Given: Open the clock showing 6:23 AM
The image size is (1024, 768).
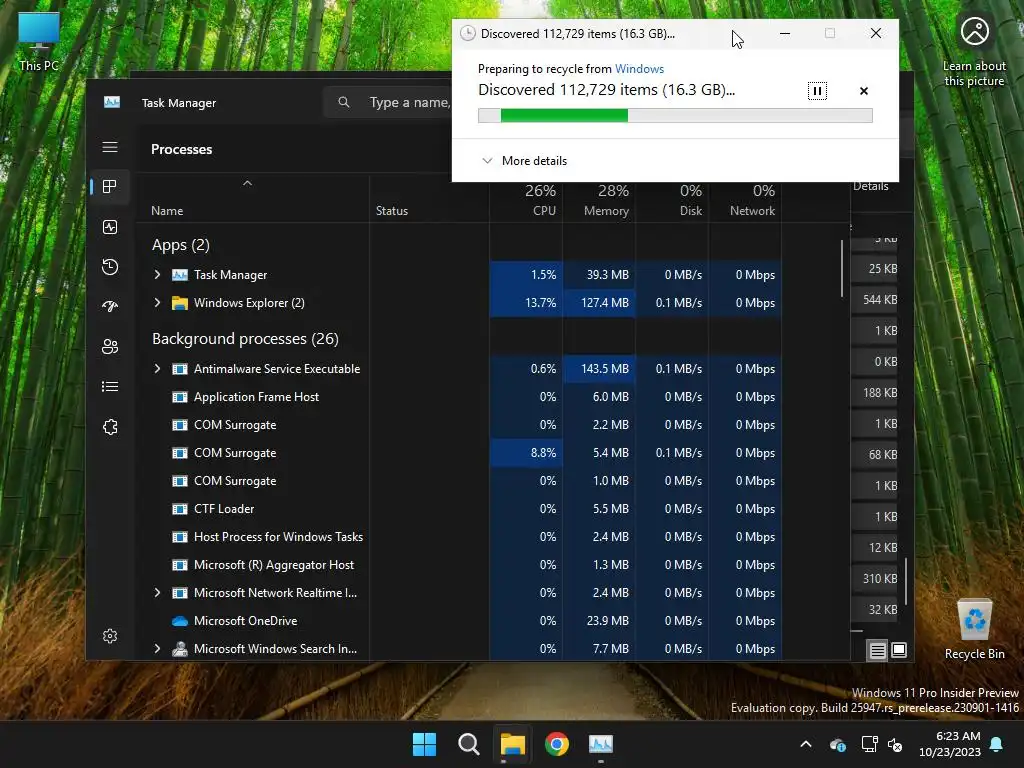Looking at the screenshot, I should (950, 744).
